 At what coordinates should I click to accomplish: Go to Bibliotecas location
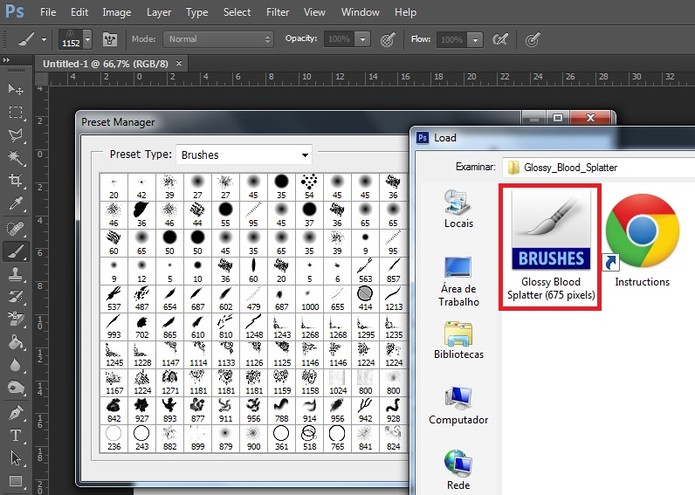point(458,341)
